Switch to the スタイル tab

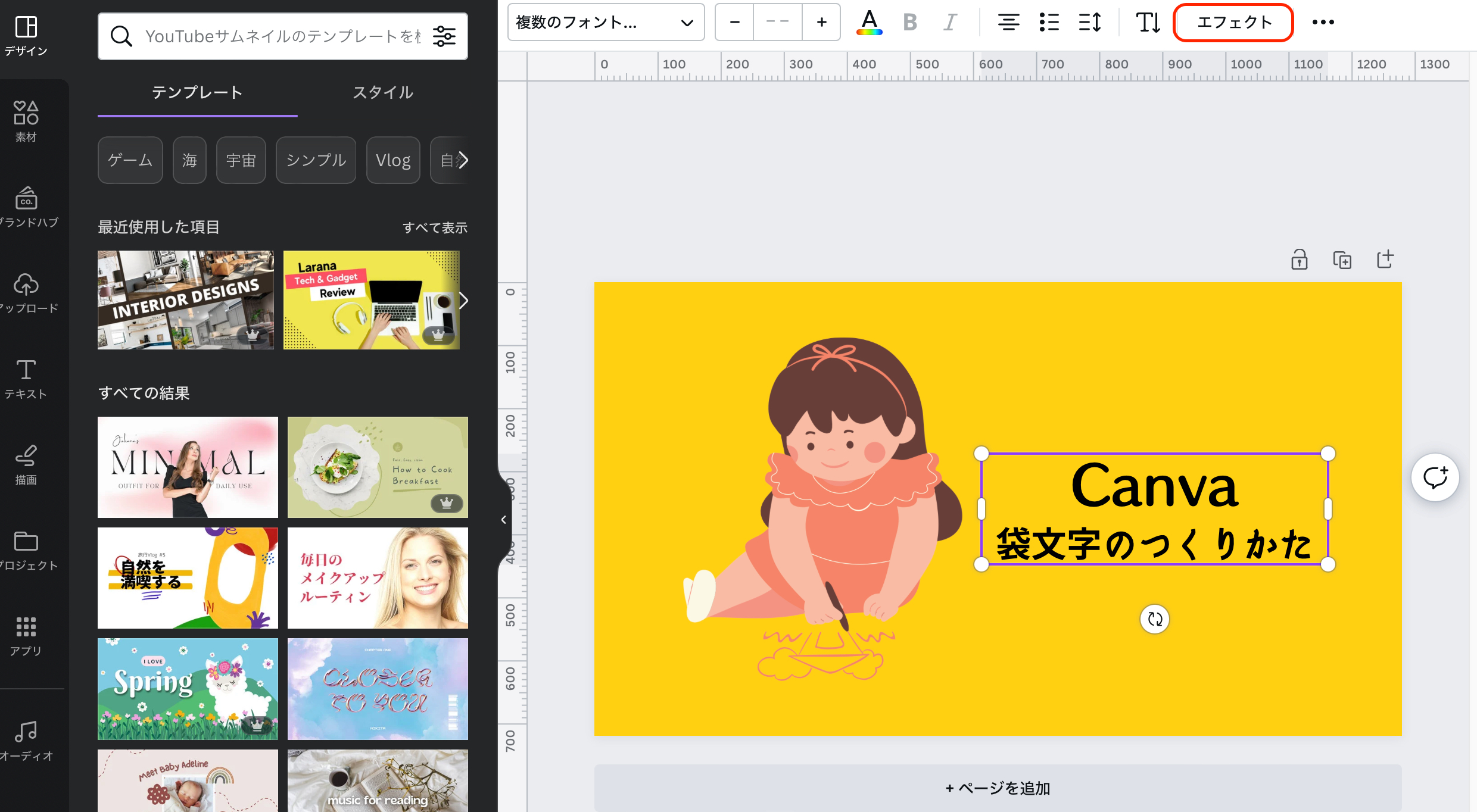[x=383, y=93]
